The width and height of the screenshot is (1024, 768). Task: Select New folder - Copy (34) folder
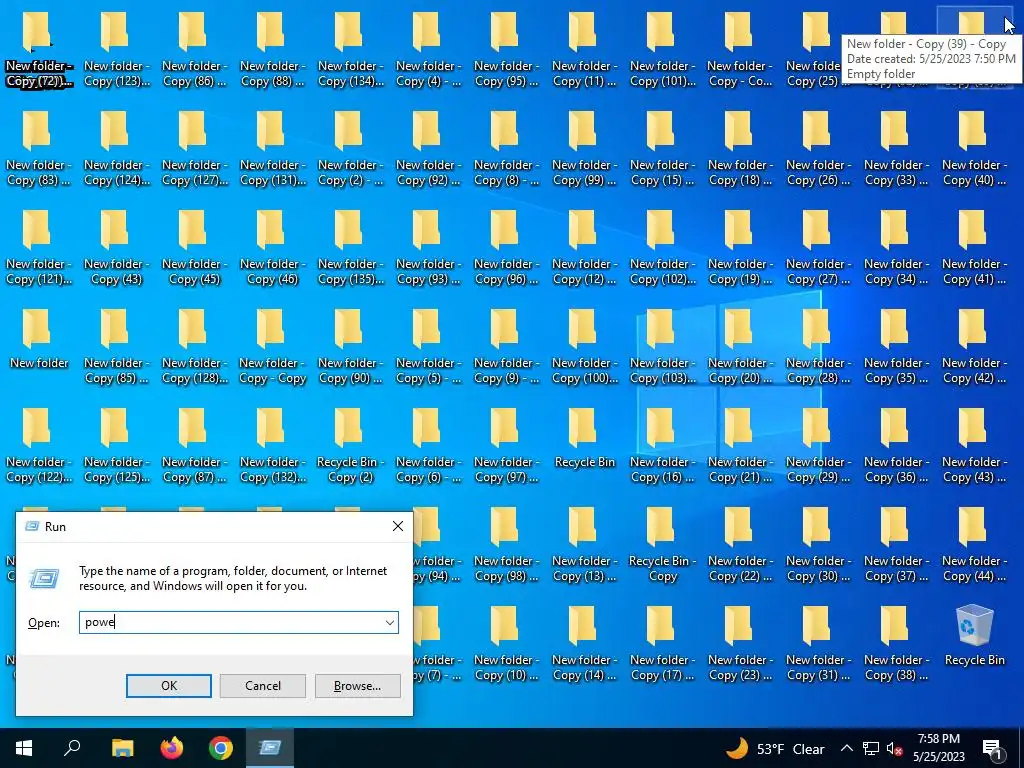click(896, 248)
